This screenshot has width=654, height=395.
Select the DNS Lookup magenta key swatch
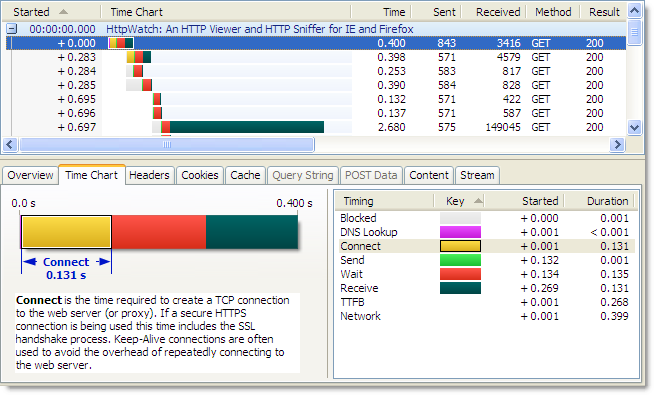pos(460,232)
